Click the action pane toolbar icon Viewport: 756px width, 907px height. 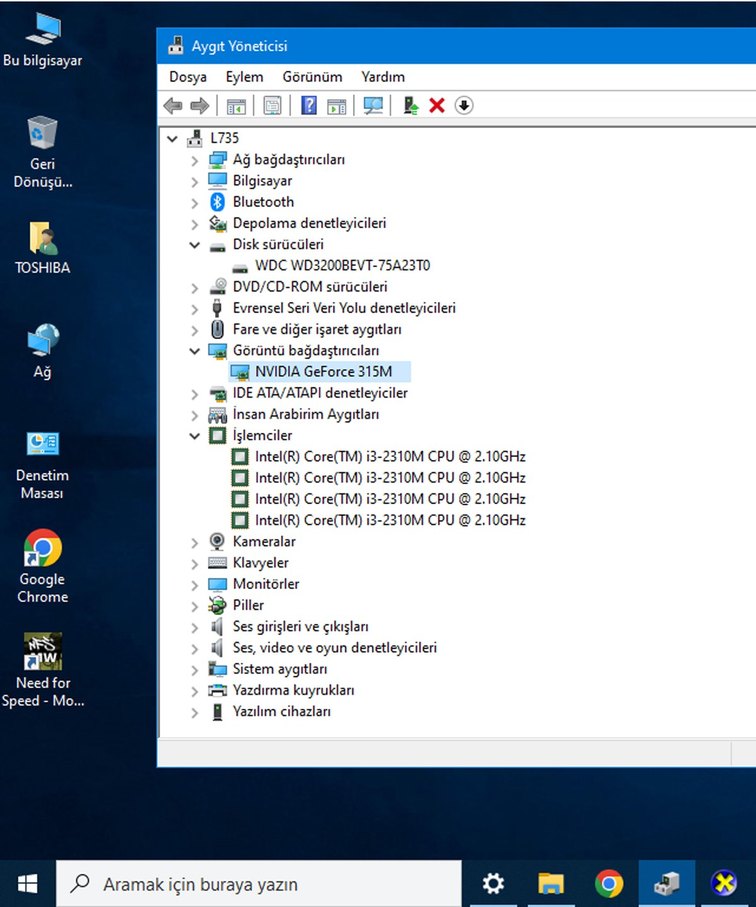point(337,106)
